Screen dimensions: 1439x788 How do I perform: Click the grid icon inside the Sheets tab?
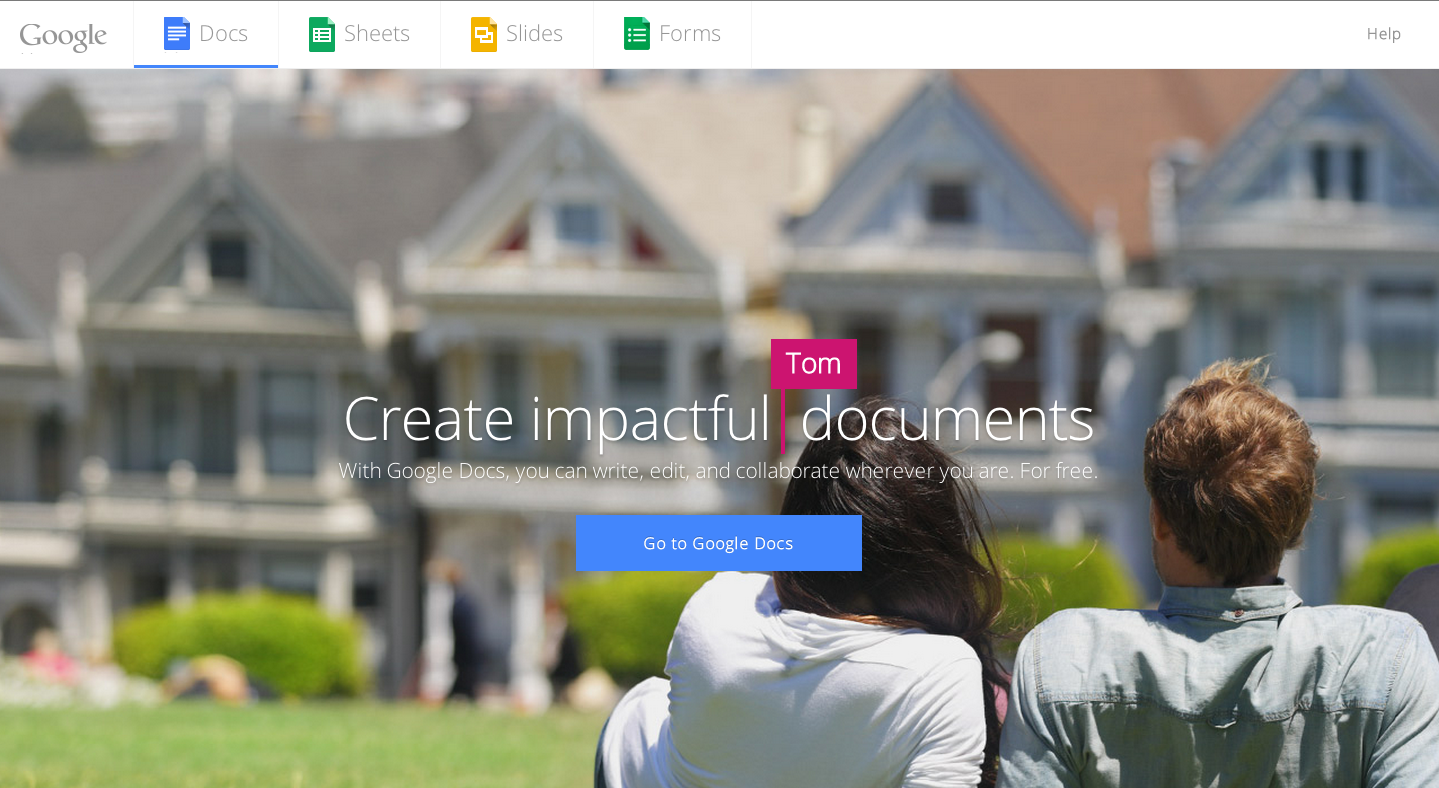pyautogui.click(x=321, y=33)
